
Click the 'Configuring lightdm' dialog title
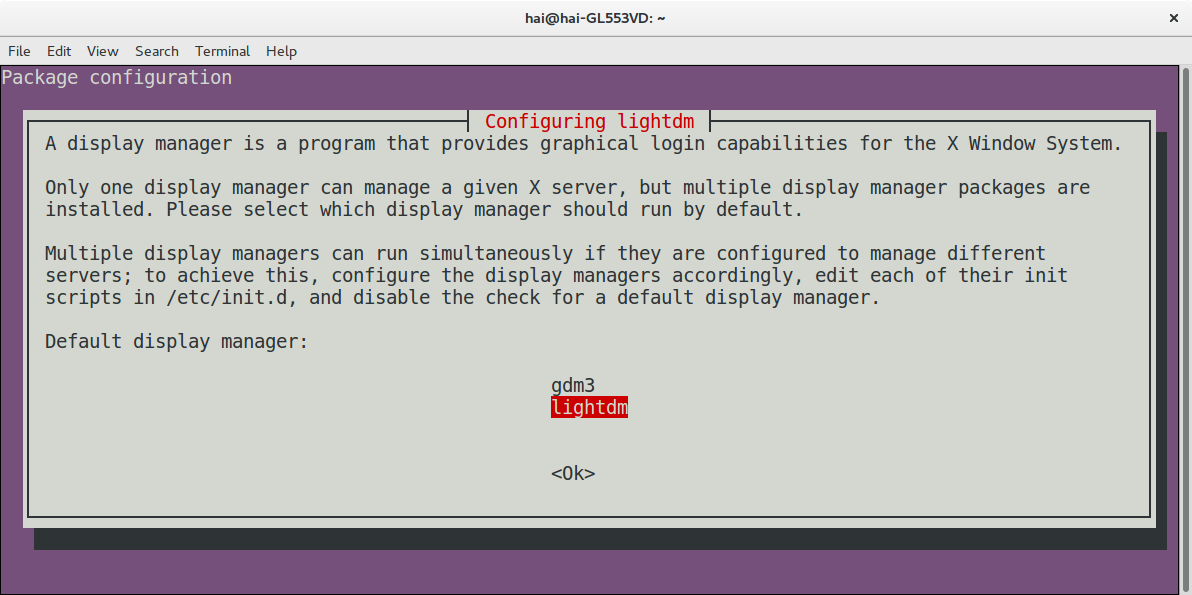589,122
